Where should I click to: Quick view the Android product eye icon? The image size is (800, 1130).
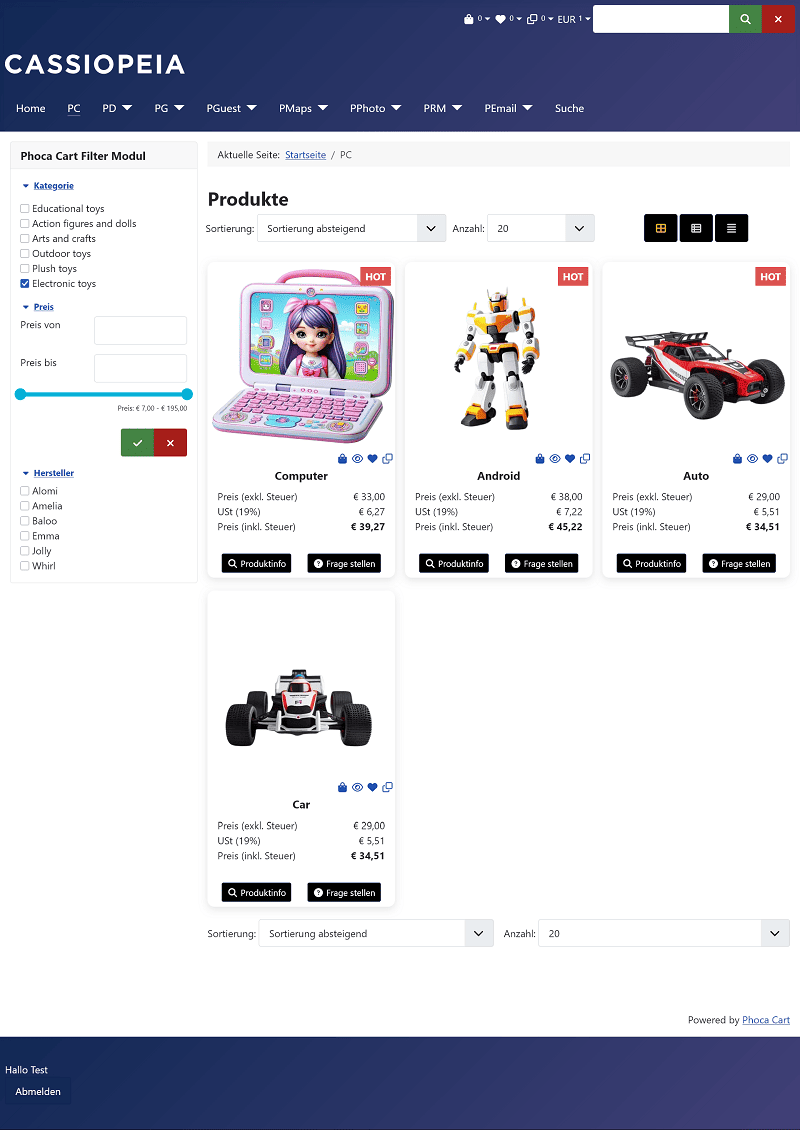coord(555,458)
